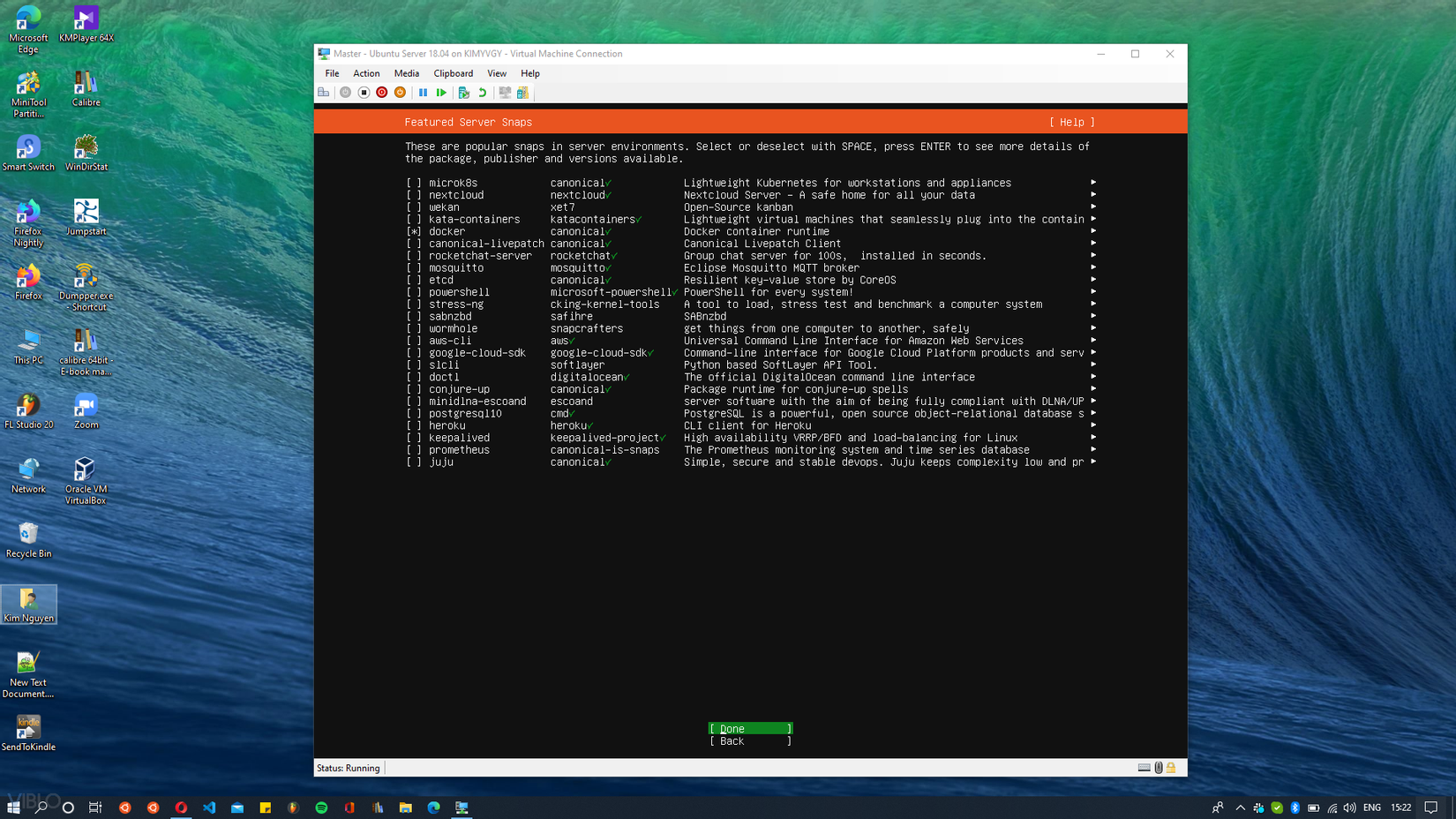Image resolution: width=1456 pixels, height=819 pixels.
Task: Click the Back button
Action: coord(751,741)
